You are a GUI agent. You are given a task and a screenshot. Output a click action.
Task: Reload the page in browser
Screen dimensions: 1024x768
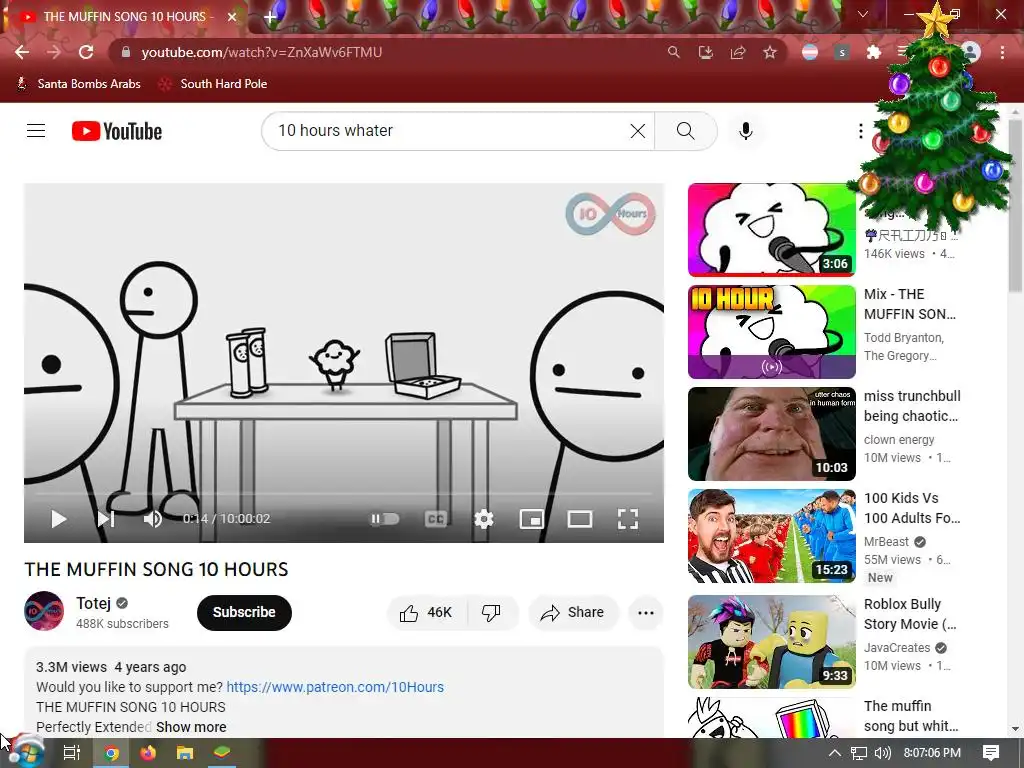tap(86, 52)
